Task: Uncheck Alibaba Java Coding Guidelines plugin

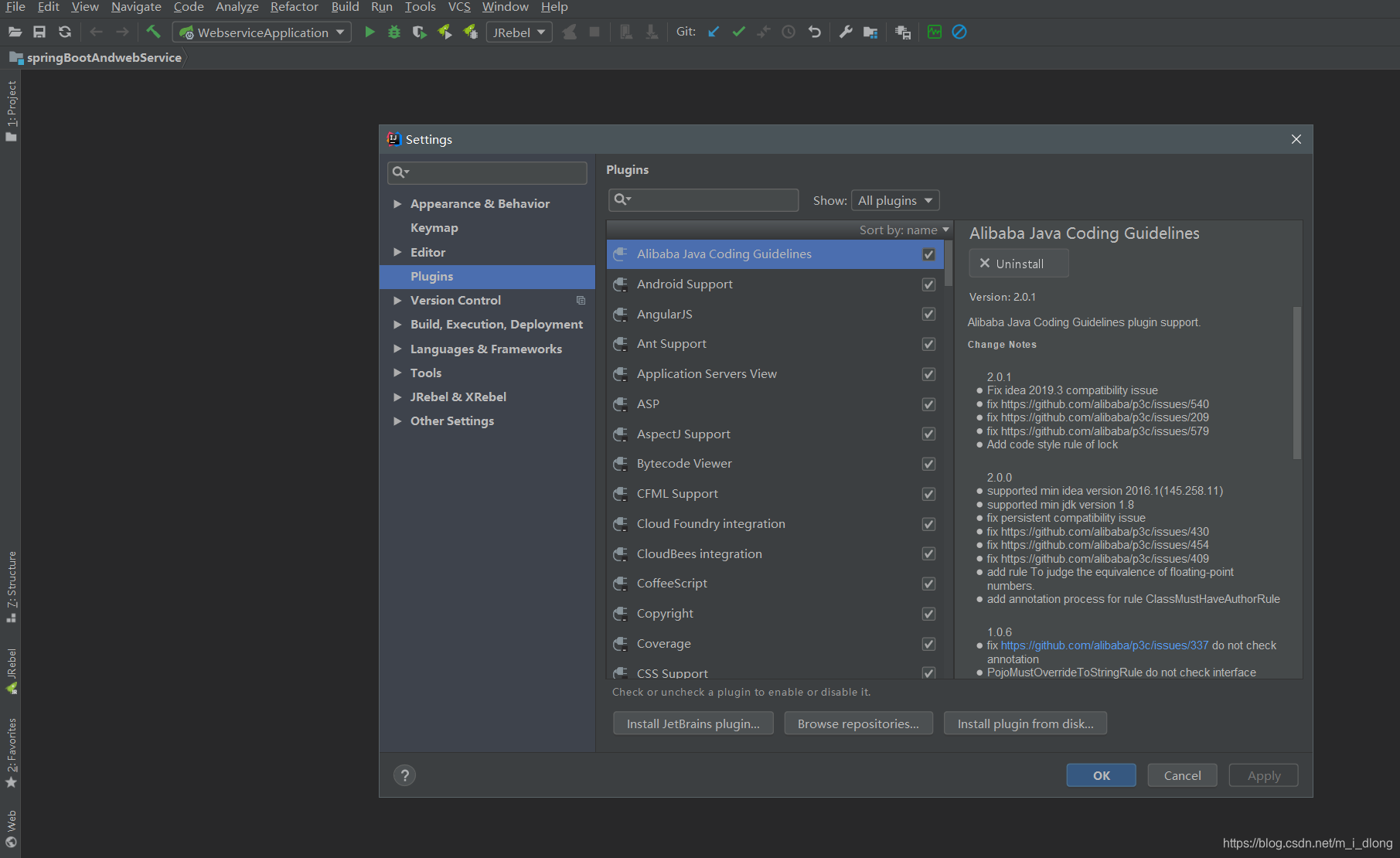Action: point(928,254)
